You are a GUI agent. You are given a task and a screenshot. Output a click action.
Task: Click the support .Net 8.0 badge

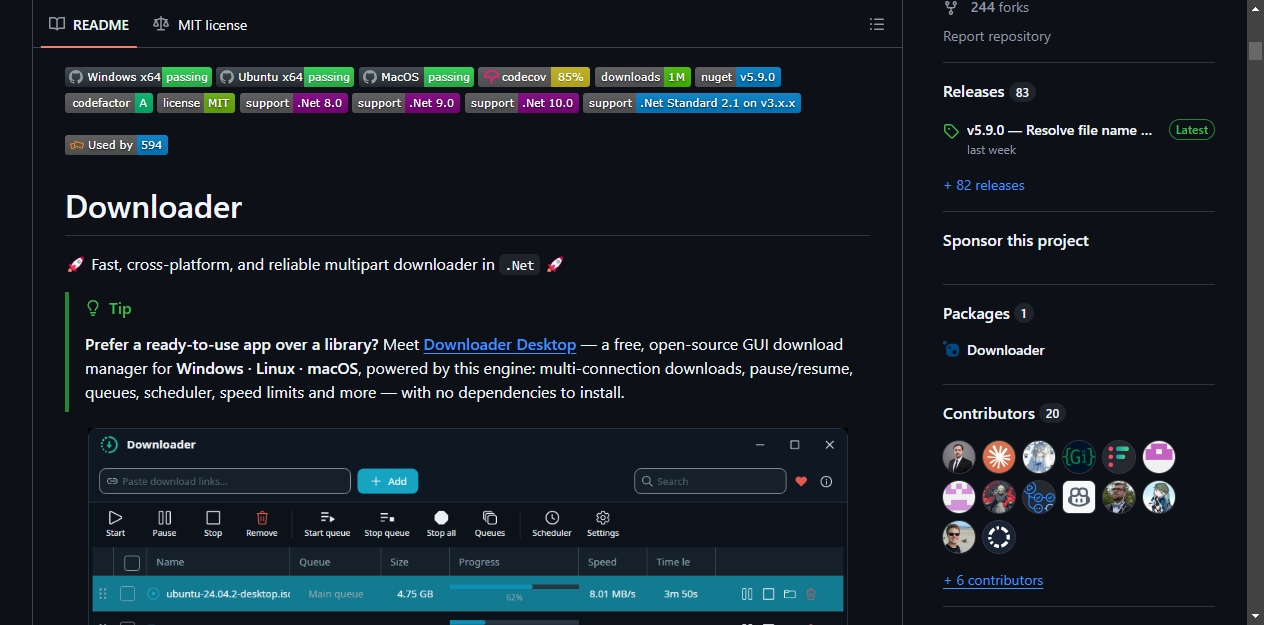click(x=293, y=103)
